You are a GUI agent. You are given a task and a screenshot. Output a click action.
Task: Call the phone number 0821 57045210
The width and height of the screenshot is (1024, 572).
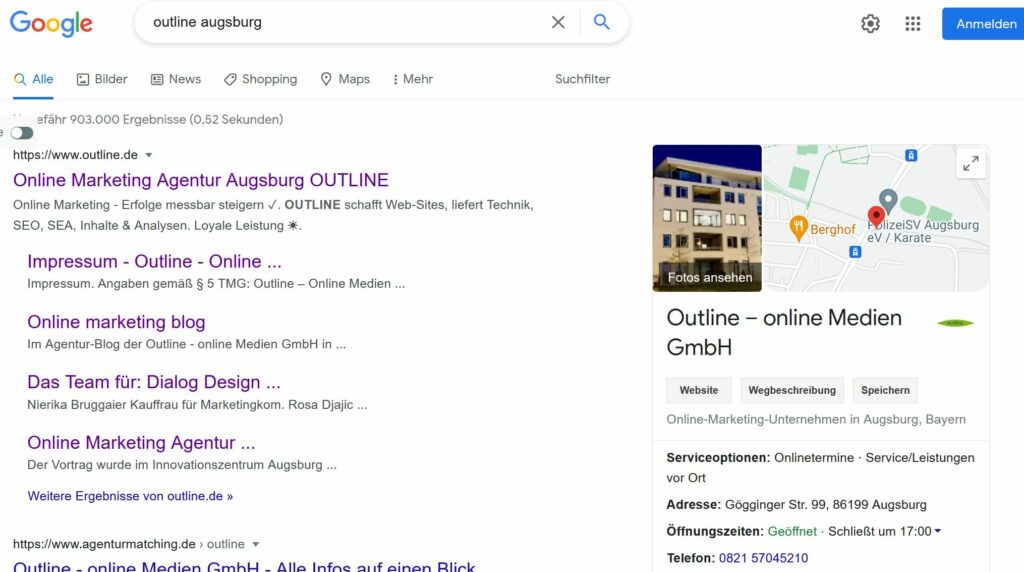(763, 558)
